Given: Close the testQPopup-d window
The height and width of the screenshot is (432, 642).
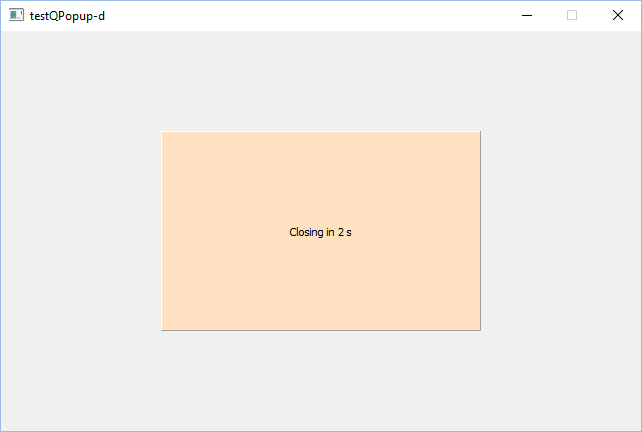Looking at the screenshot, I should point(618,15).
